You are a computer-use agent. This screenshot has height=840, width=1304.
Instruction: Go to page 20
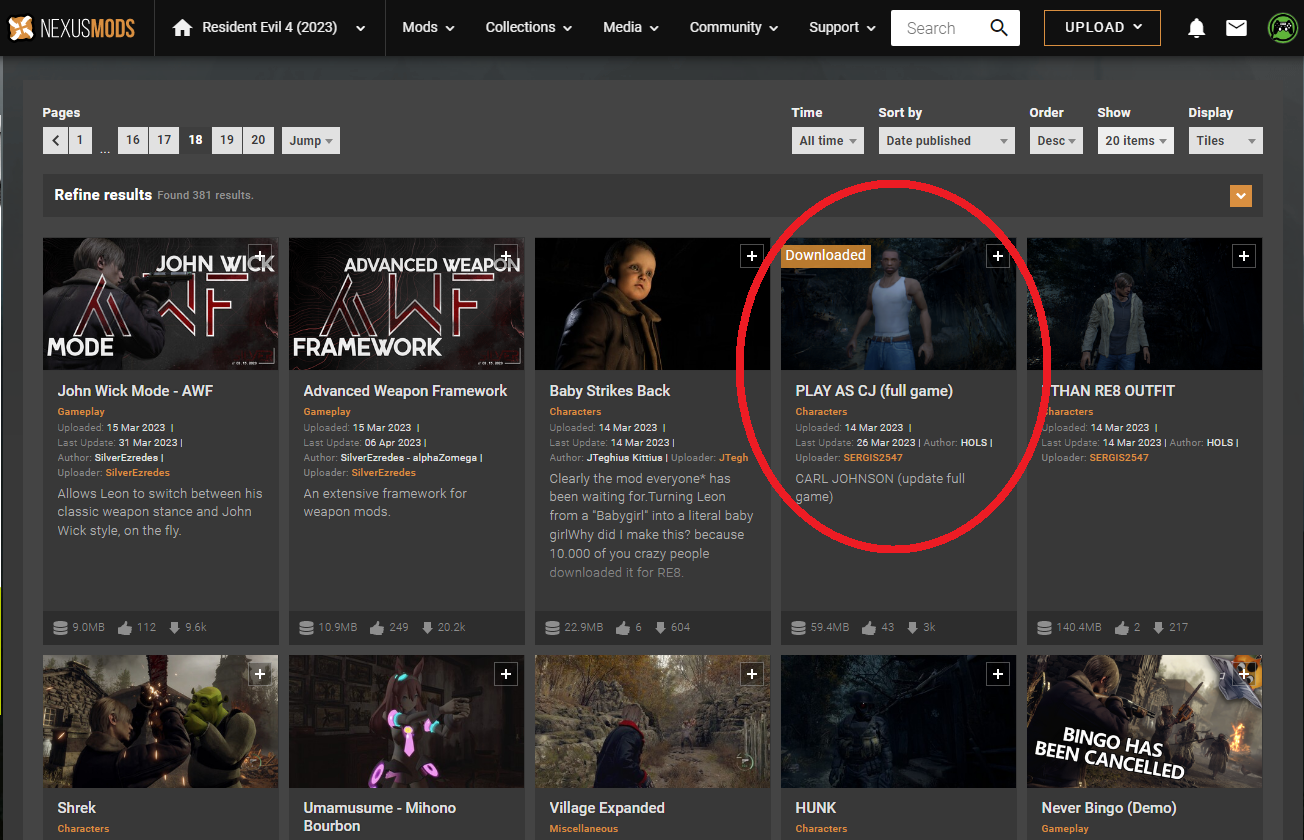(x=258, y=141)
